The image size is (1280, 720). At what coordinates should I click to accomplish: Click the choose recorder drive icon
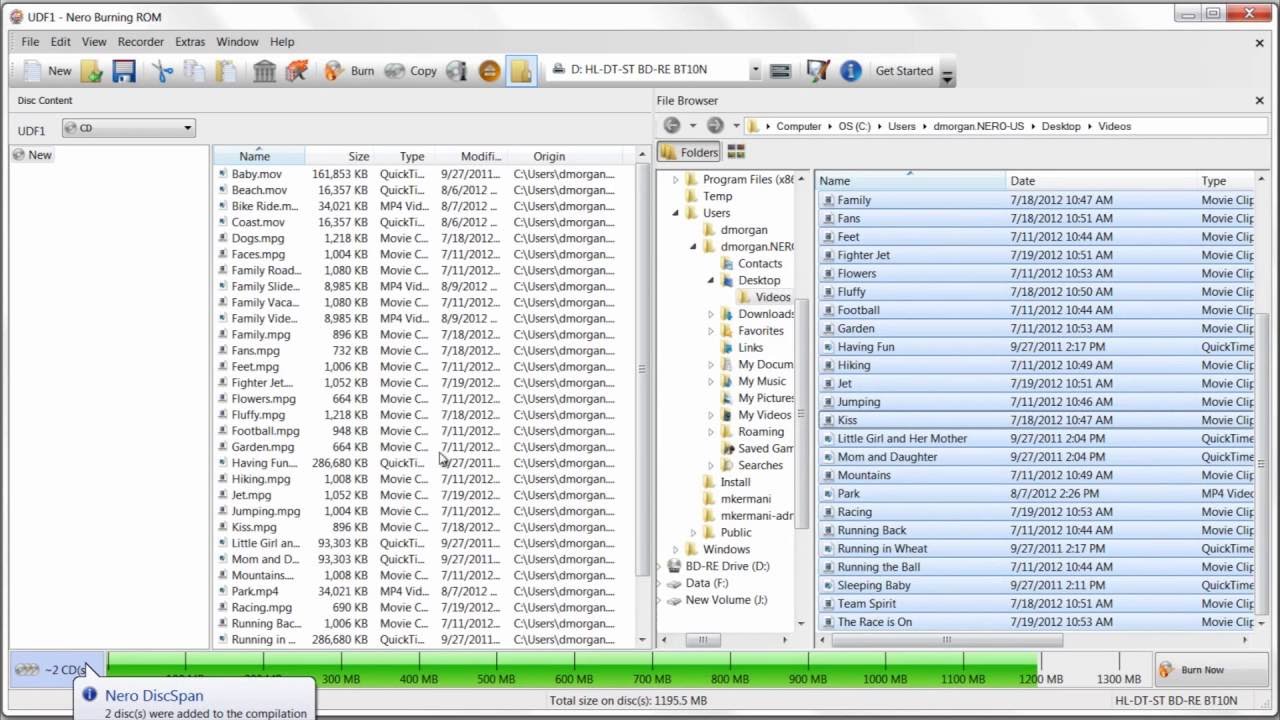tap(781, 71)
